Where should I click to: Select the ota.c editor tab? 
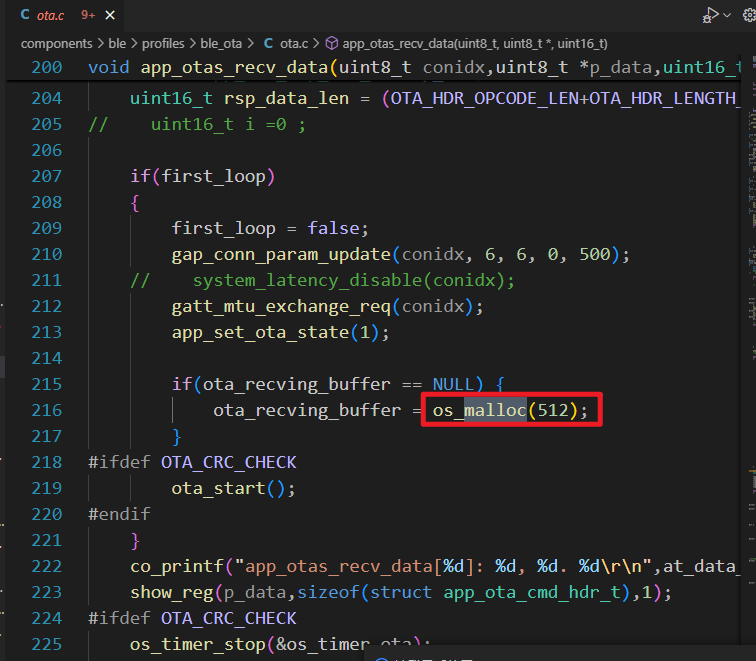pyautogui.click(x=49, y=15)
